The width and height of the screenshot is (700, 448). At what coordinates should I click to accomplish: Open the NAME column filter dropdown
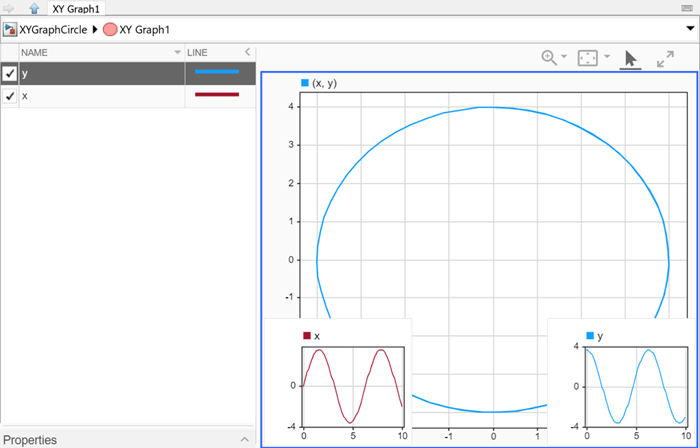click(178, 53)
